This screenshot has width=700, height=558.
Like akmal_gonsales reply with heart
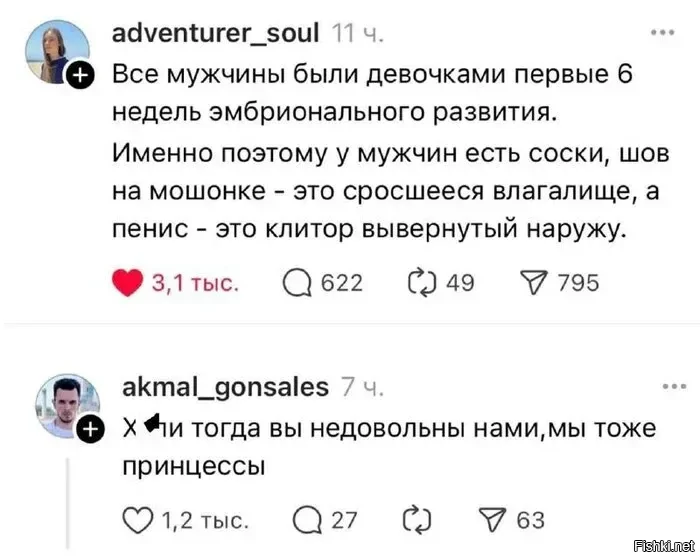pos(136,520)
